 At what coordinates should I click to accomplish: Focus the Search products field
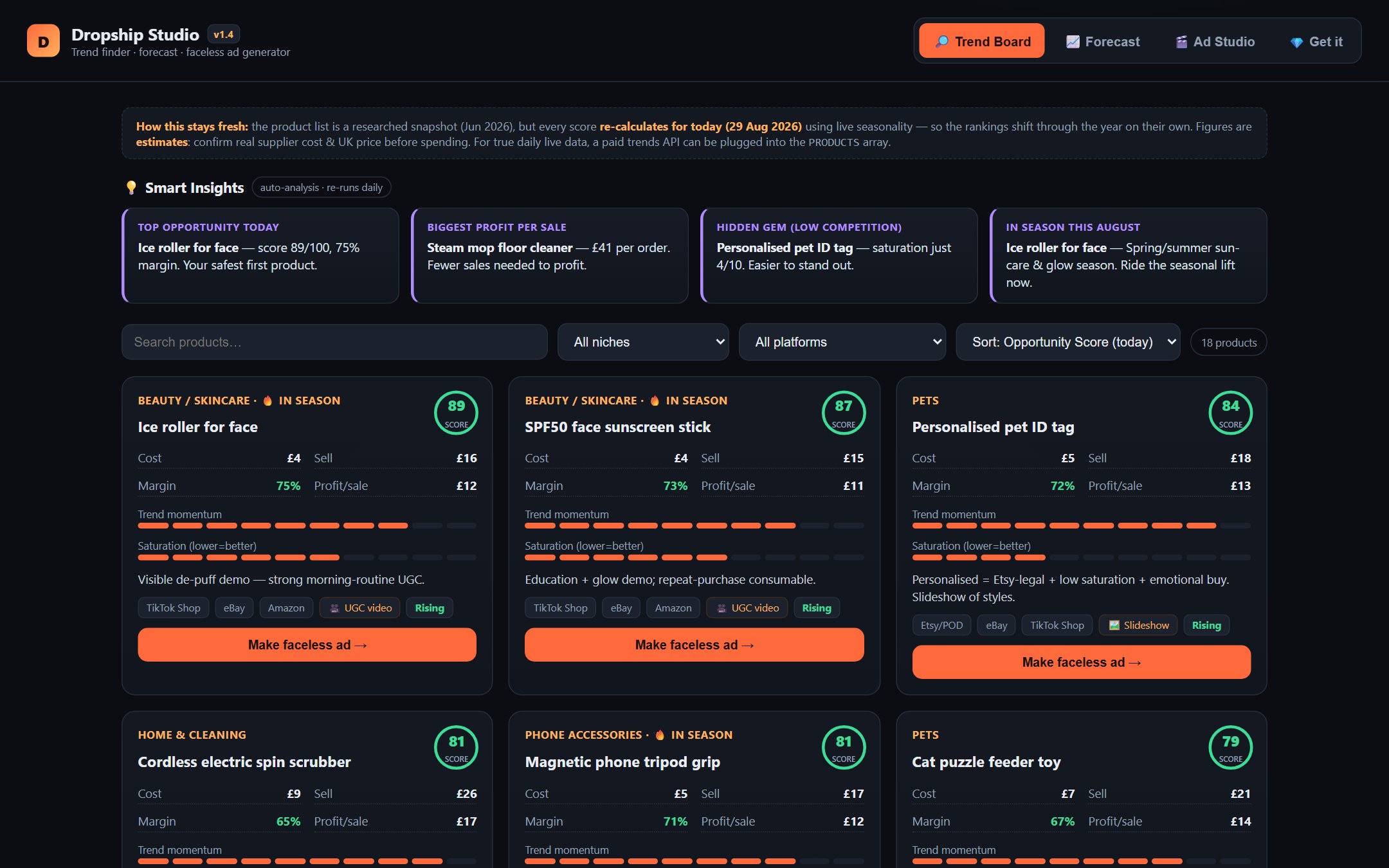[x=334, y=342]
